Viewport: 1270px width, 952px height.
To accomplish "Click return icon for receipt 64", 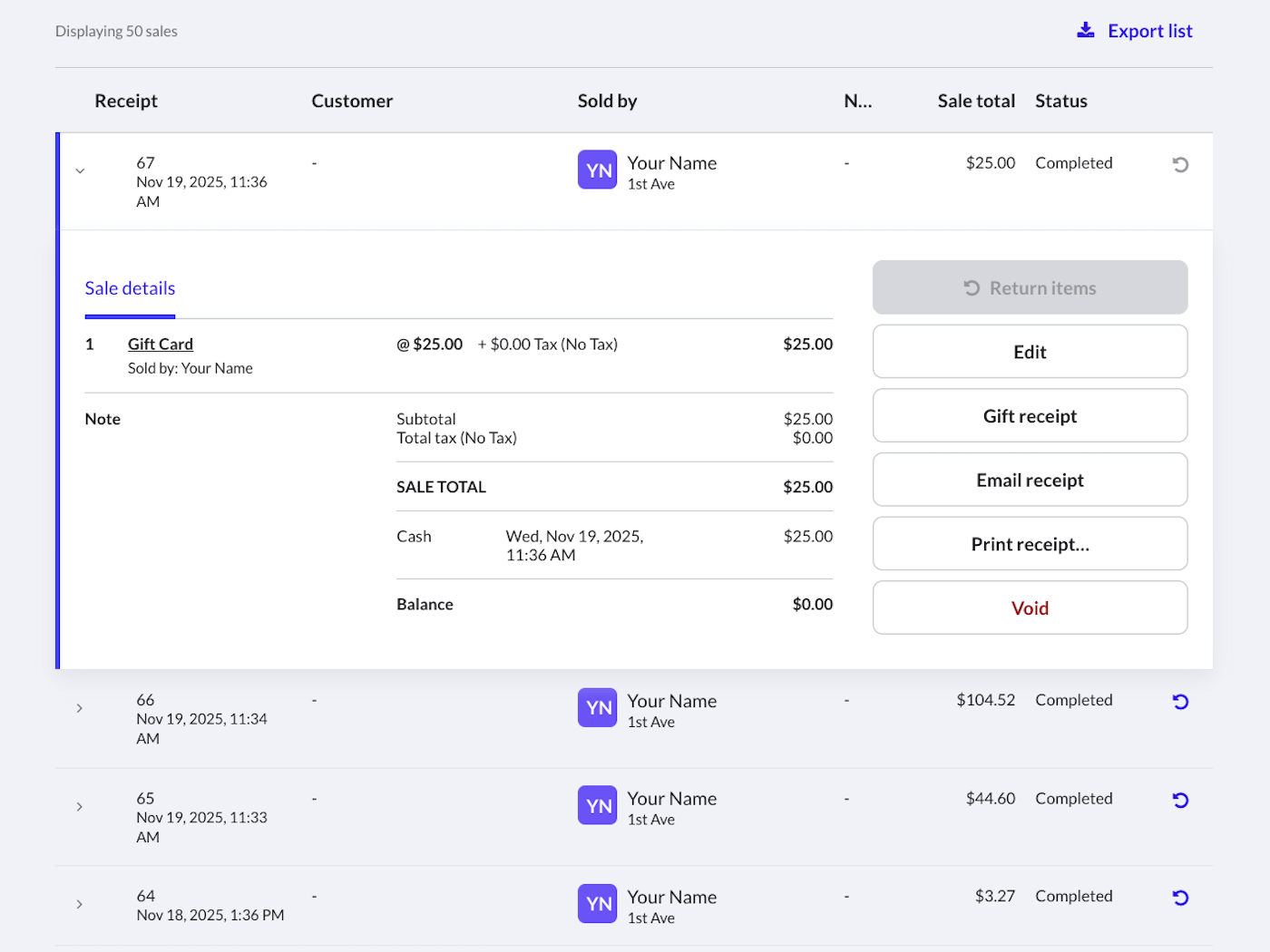I will pos(1179,898).
